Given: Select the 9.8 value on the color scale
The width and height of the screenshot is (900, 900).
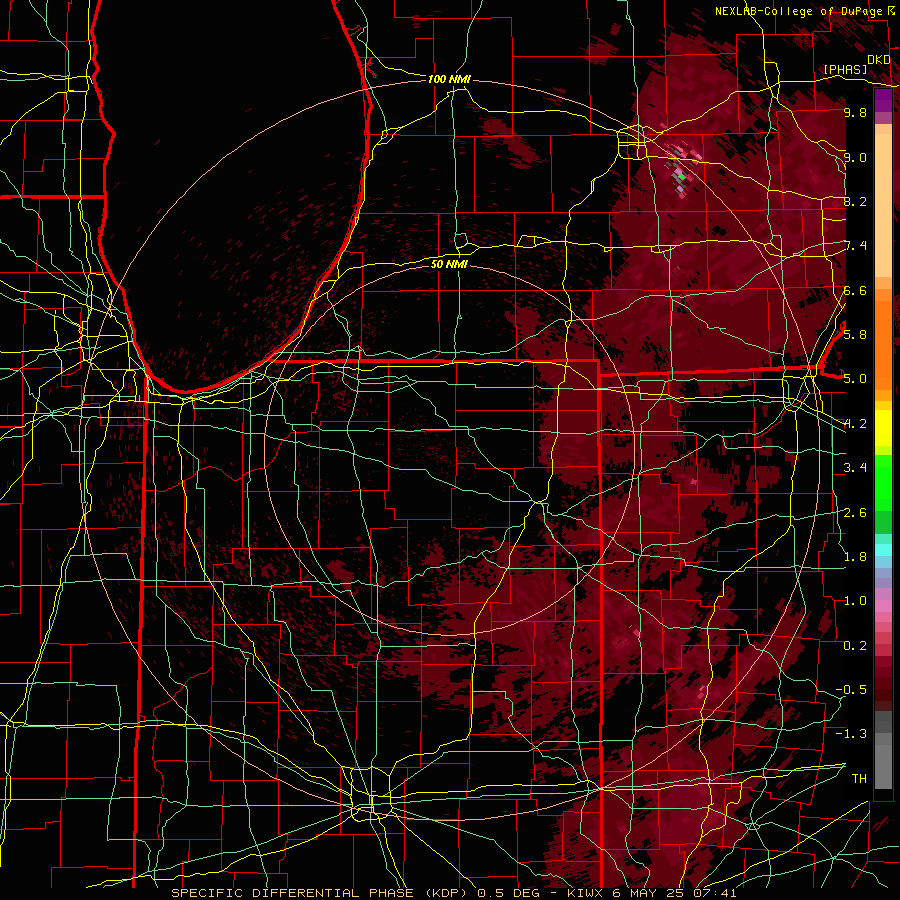Looking at the screenshot, I should [x=855, y=112].
